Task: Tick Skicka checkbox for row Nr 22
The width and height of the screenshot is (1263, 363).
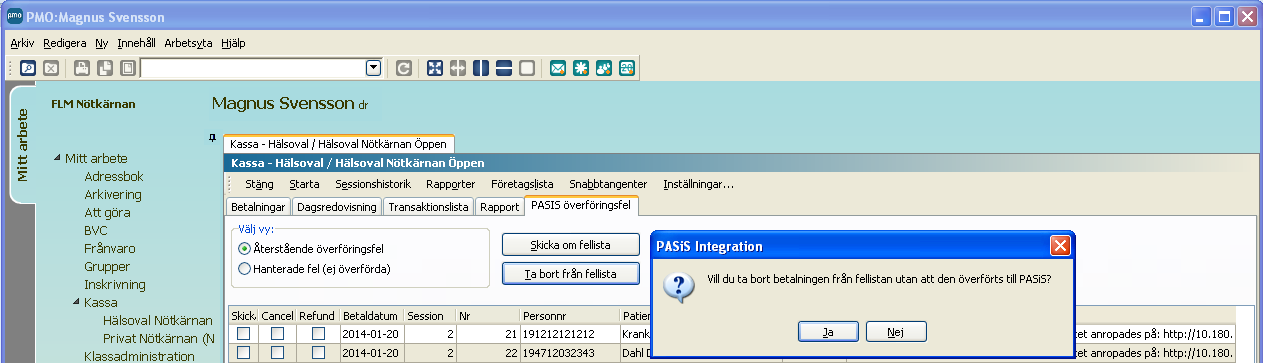Action: [x=243, y=352]
